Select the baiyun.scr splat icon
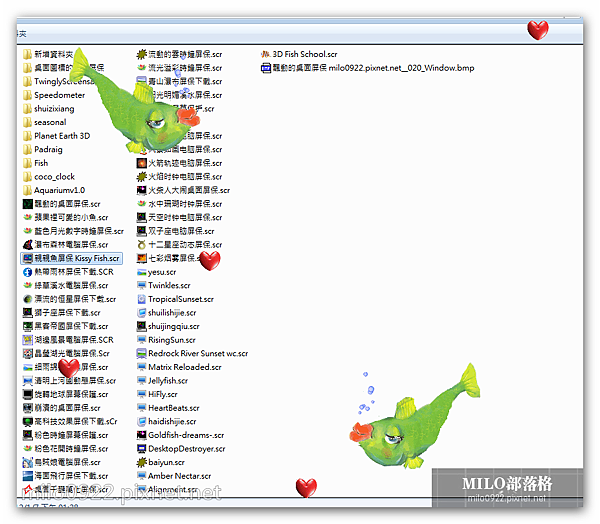600x524 pixels. click(x=142, y=462)
